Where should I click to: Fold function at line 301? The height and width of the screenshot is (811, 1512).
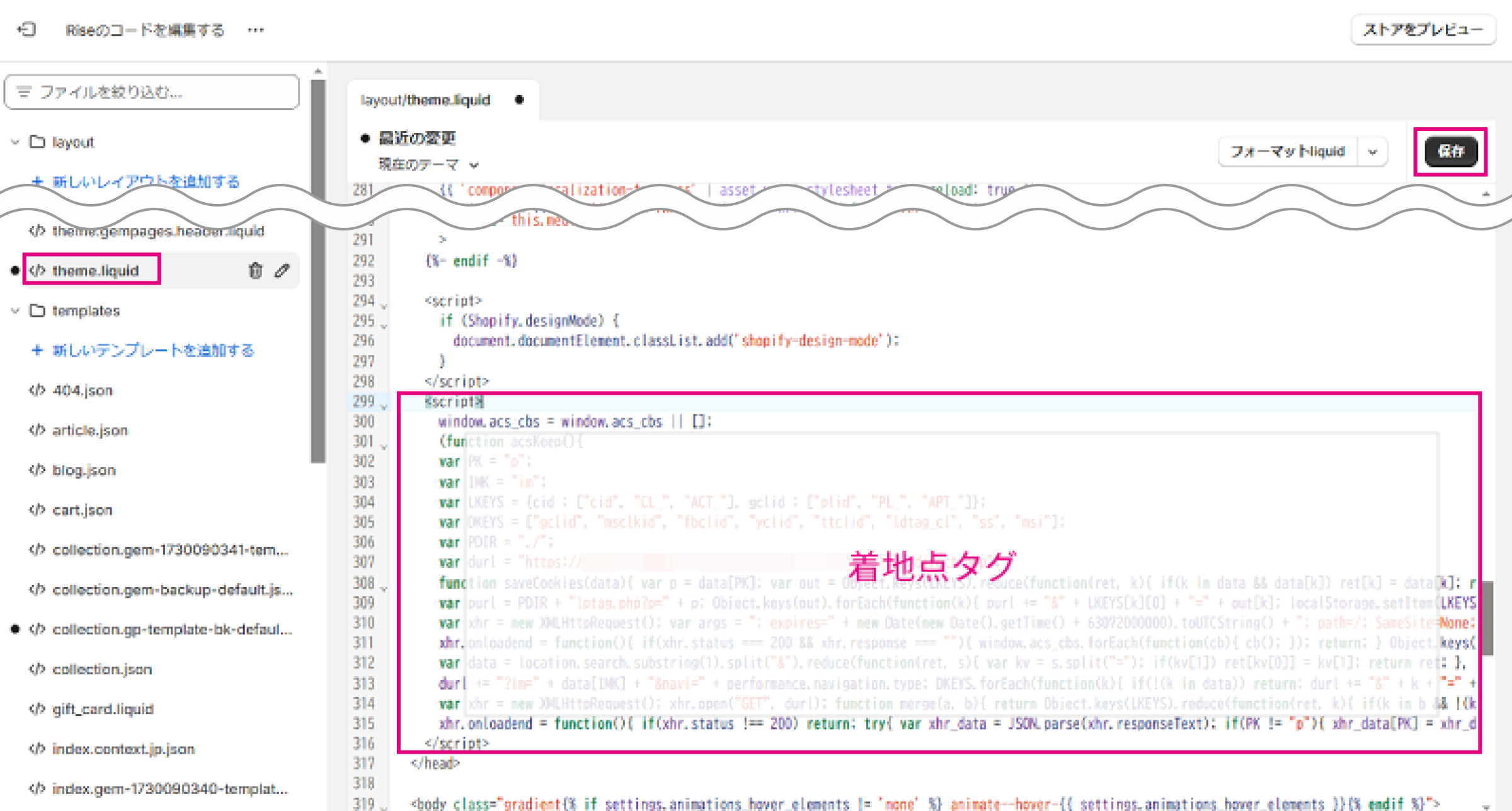(384, 446)
